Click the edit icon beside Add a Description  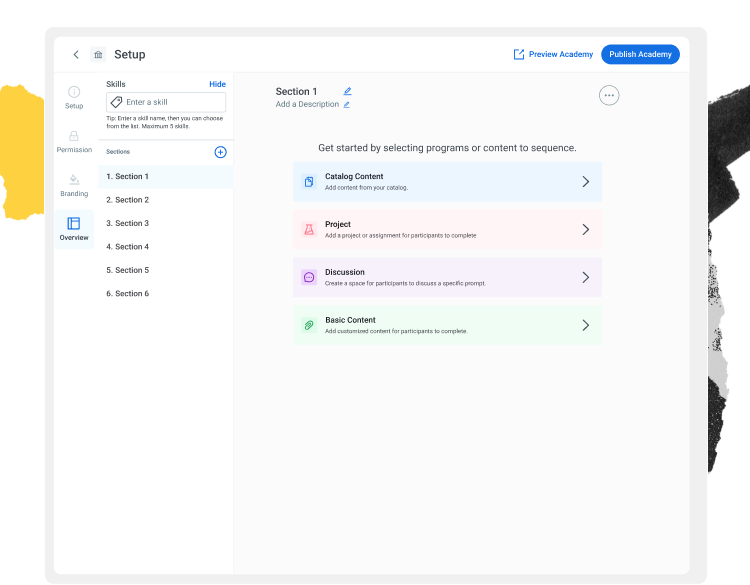(347, 104)
